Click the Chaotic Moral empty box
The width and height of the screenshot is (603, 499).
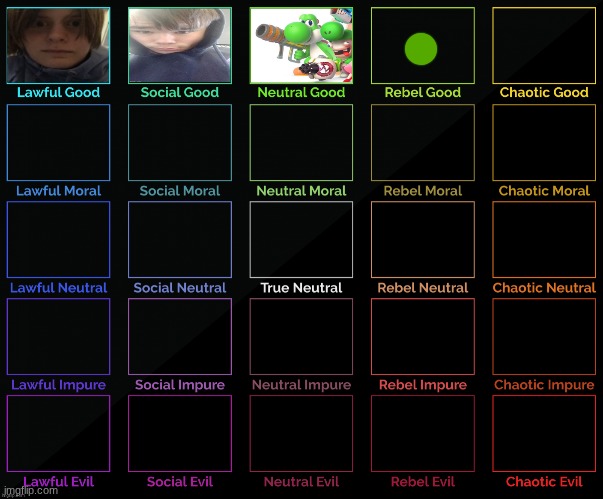click(x=544, y=142)
